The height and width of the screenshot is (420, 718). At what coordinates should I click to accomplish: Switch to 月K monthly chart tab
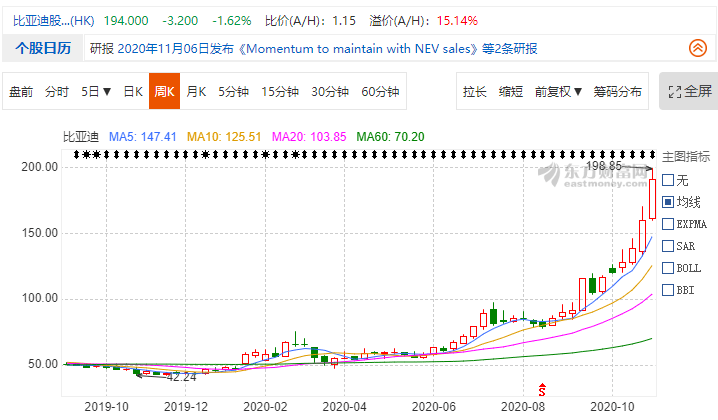point(196,92)
